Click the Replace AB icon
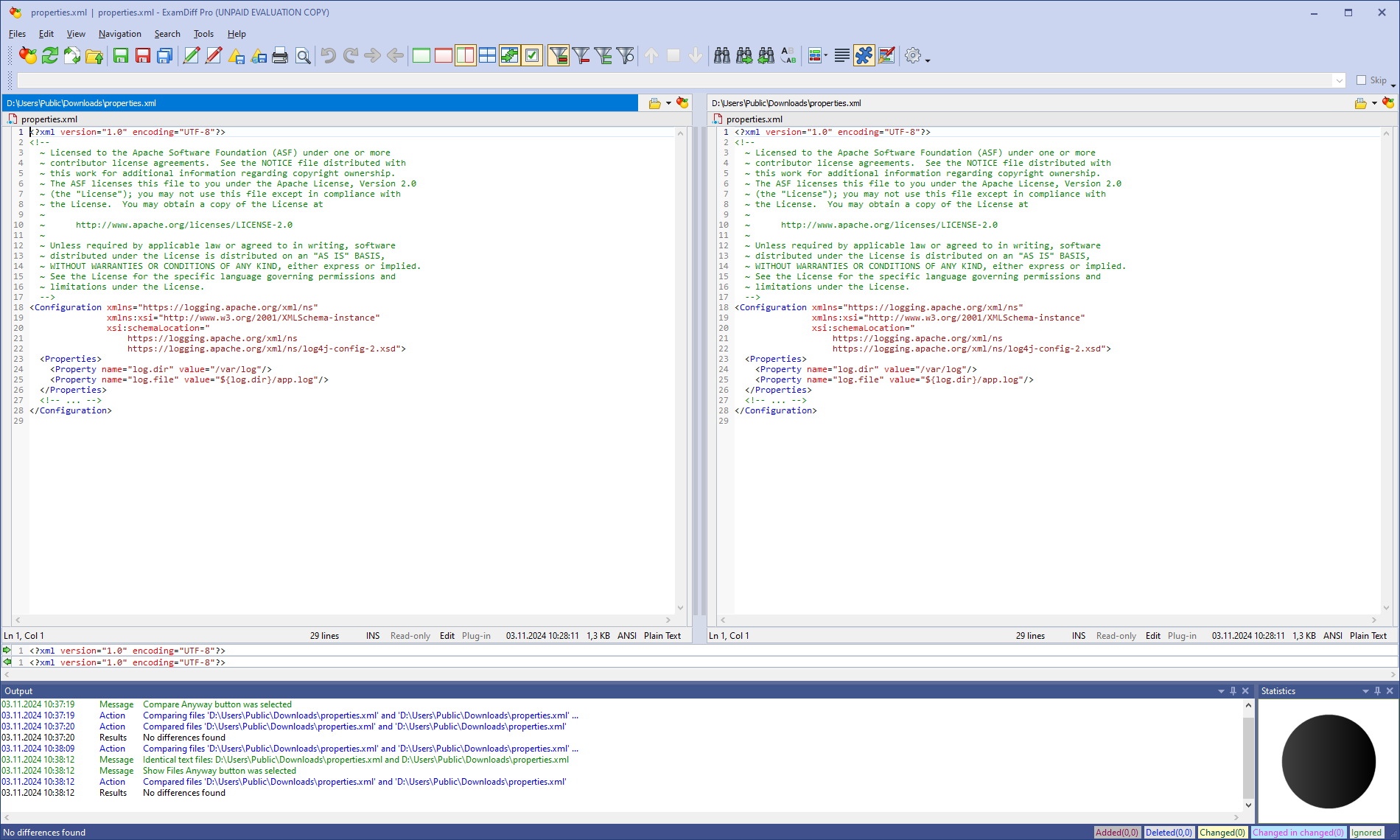 (788, 55)
